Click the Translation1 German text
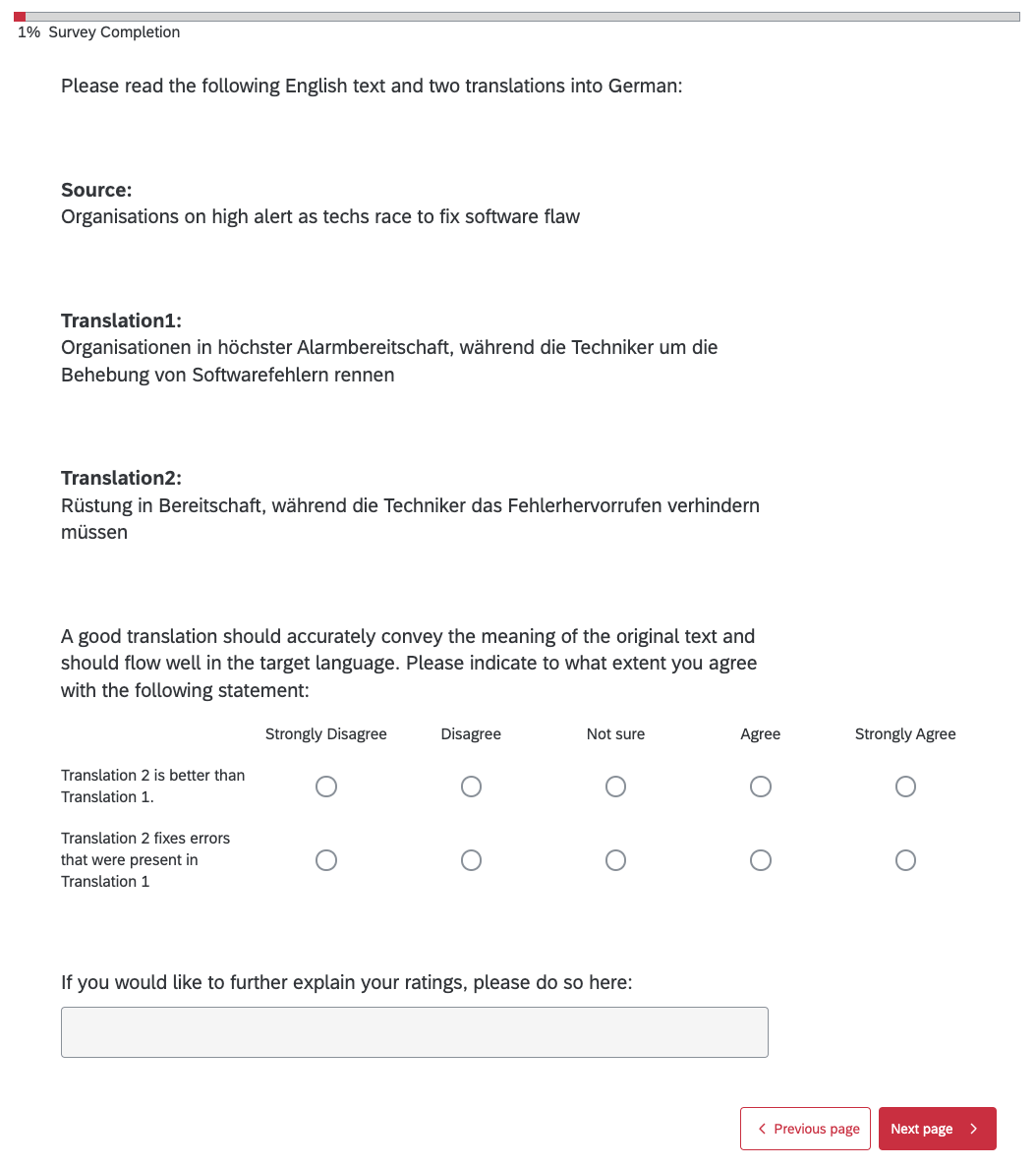Screen dimensions: 1036x1166 (389, 361)
